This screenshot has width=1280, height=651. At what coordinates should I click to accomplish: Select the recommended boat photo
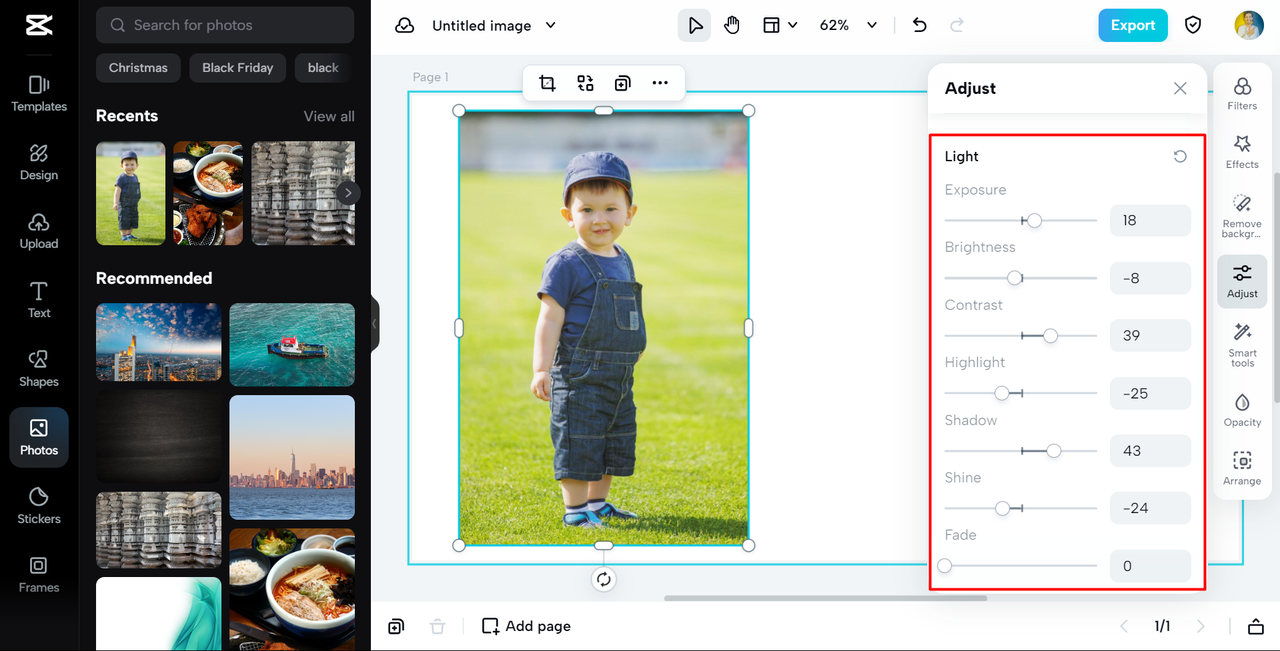click(x=292, y=345)
